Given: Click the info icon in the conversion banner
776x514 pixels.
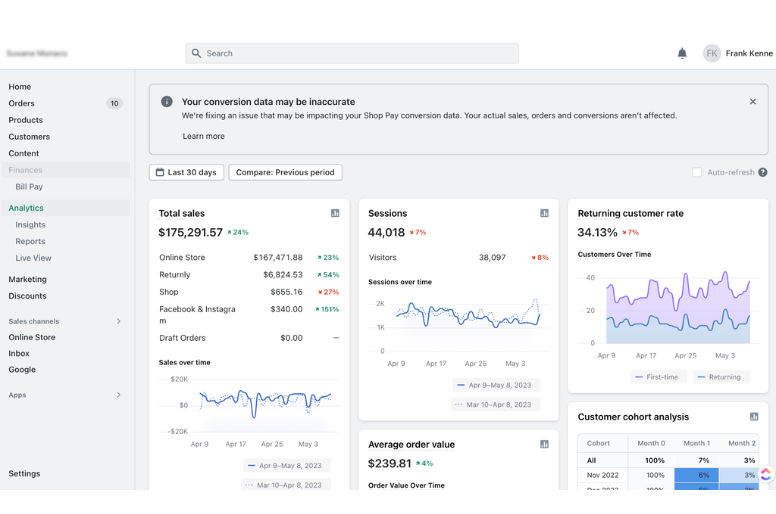Looking at the screenshot, I should pyautogui.click(x=167, y=101).
